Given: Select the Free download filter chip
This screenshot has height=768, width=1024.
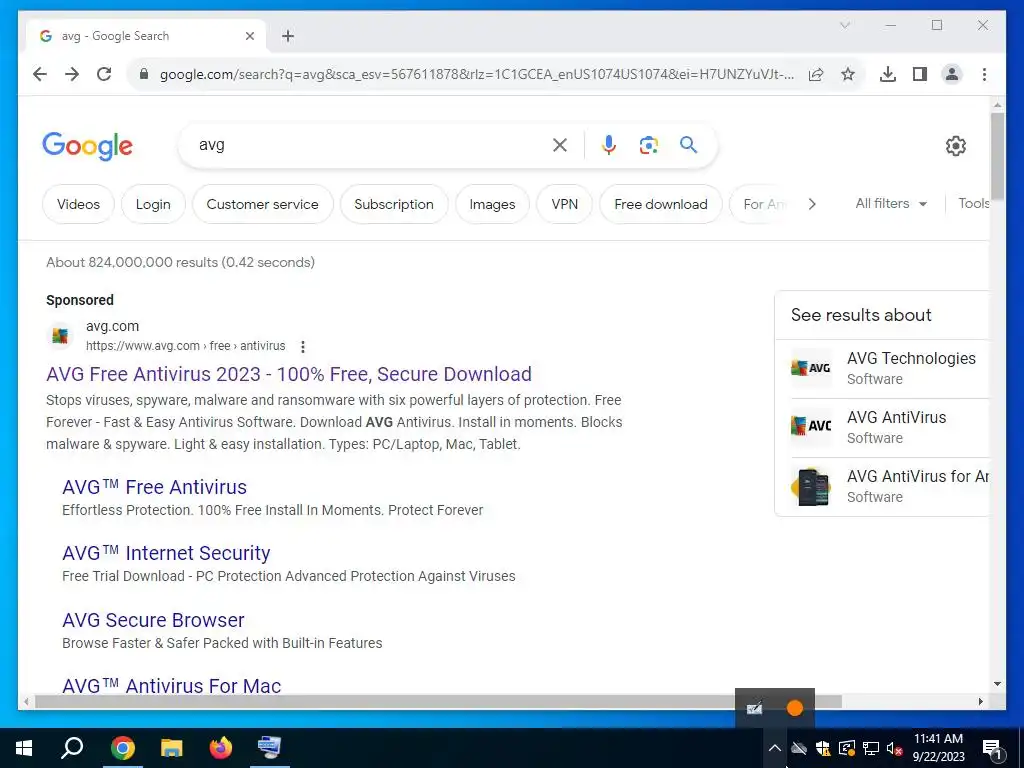Looking at the screenshot, I should pos(661,204).
